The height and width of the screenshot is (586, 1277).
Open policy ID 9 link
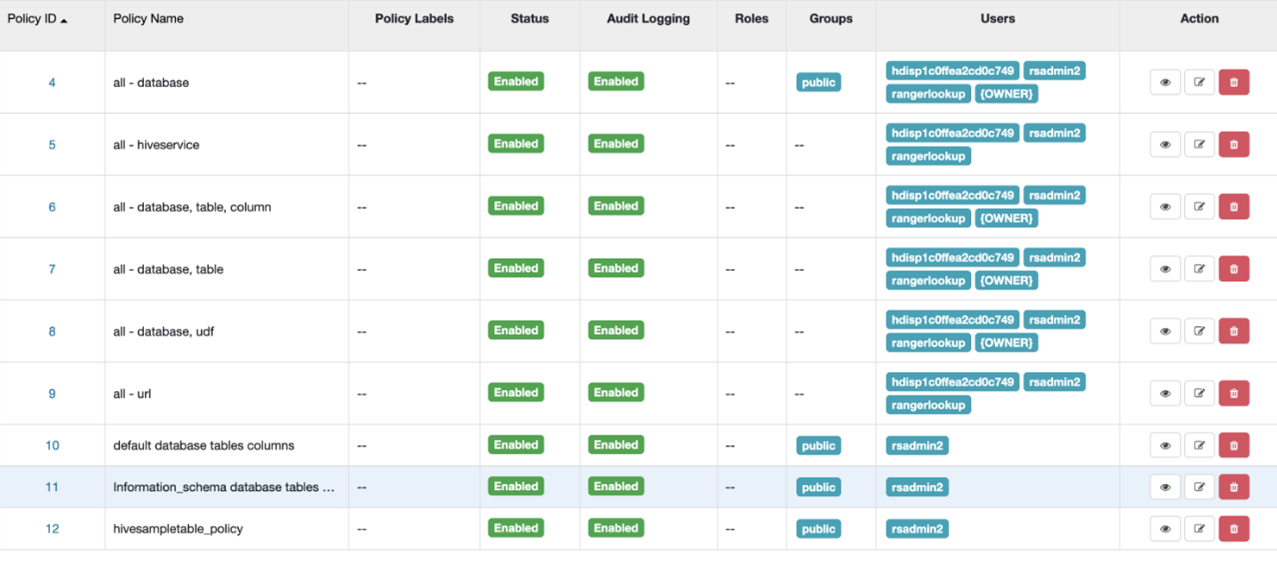click(52, 394)
